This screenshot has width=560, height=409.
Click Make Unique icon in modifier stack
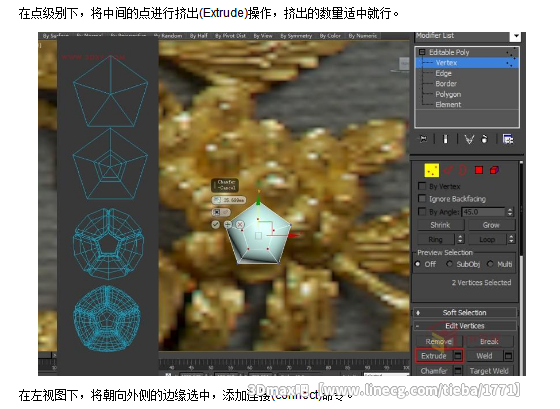pyautogui.click(x=469, y=139)
